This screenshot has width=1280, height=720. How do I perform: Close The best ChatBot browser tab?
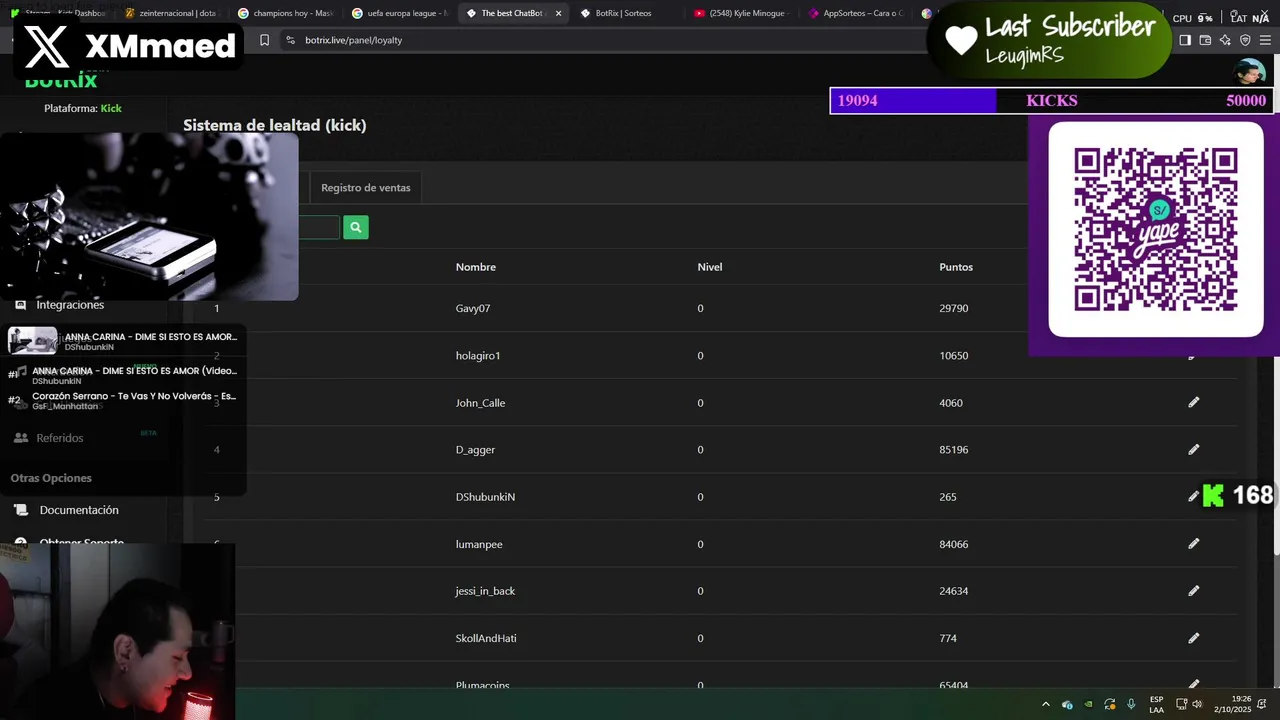coord(558,13)
